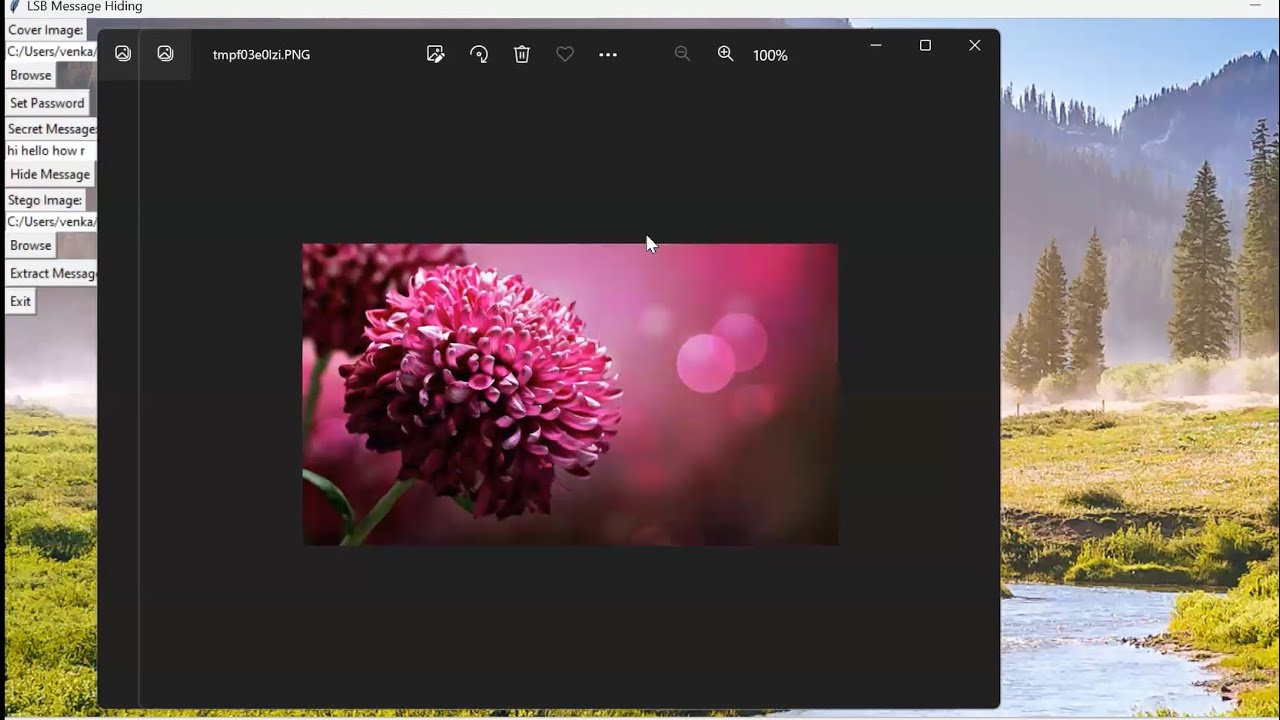1280x720 pixels.
Task: Click Browse under Stego Image
Action: [31, 245]
